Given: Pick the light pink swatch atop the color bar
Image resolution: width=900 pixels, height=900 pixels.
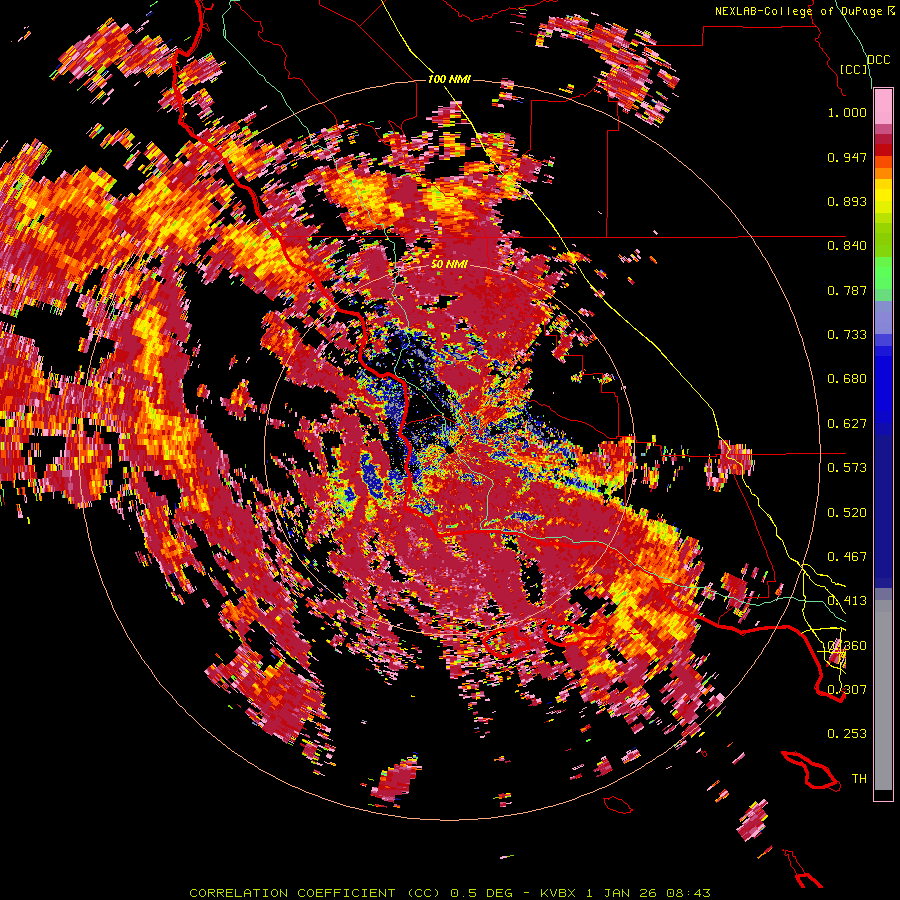Looking at the screenshot, I should (x=883, y=107).
